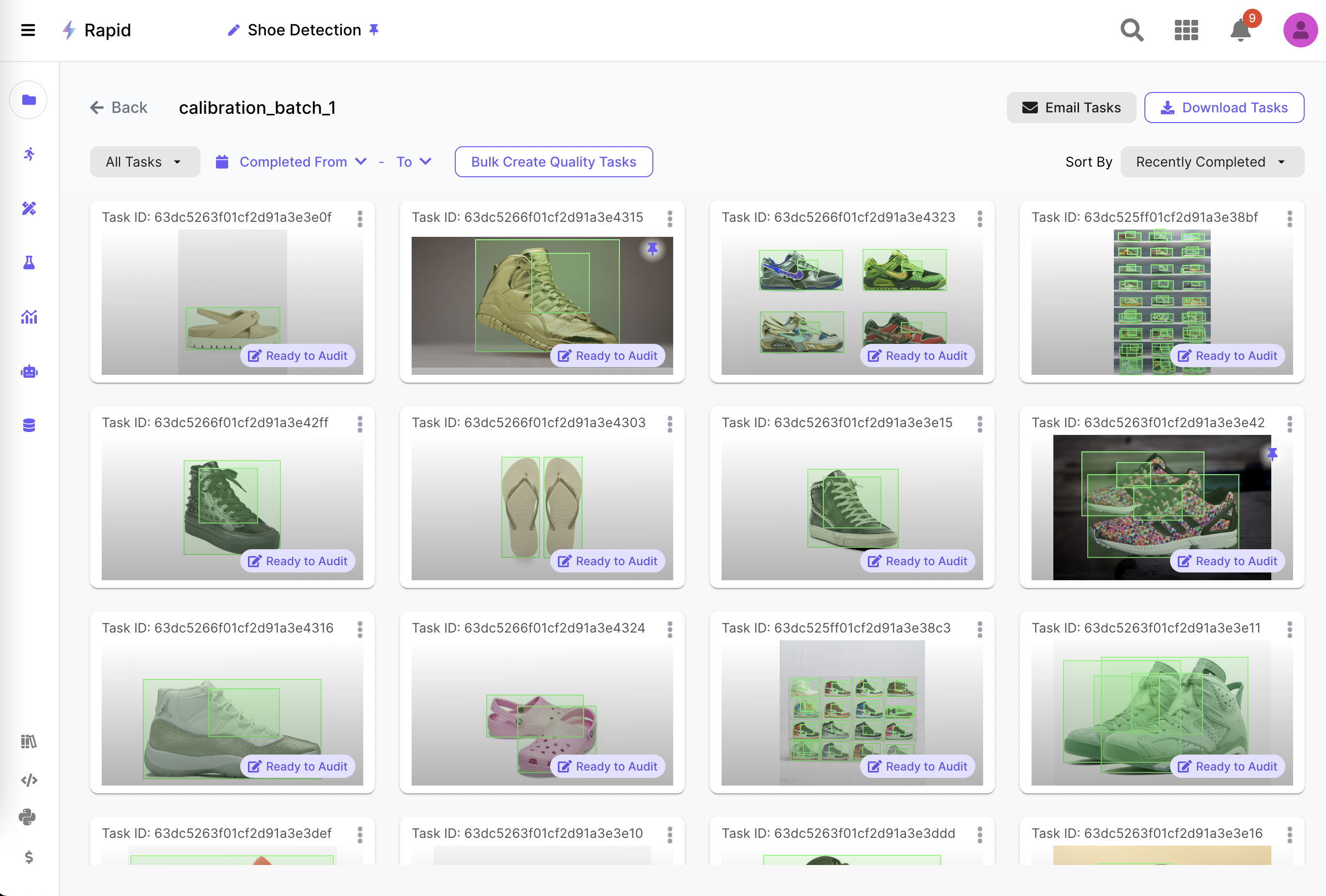Screen dimensions: 1326x896
Task: Open options menu for task 63dc5266f01cf2d91a3e4323
Action: (979, 218)
